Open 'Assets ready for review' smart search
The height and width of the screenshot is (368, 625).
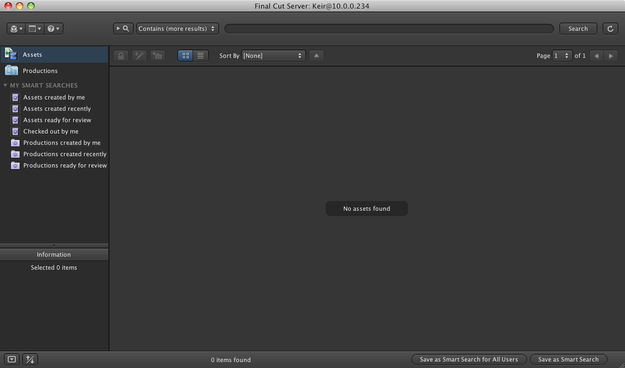click(57, 120)
